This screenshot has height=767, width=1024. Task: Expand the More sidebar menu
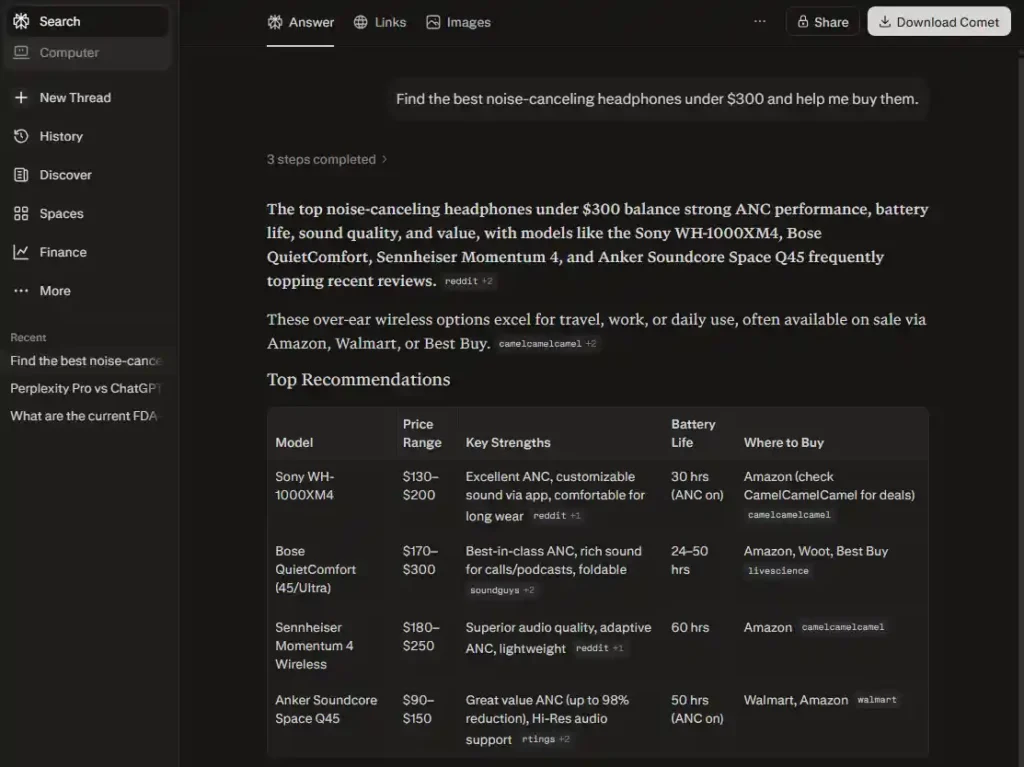[x=54, y=291]
